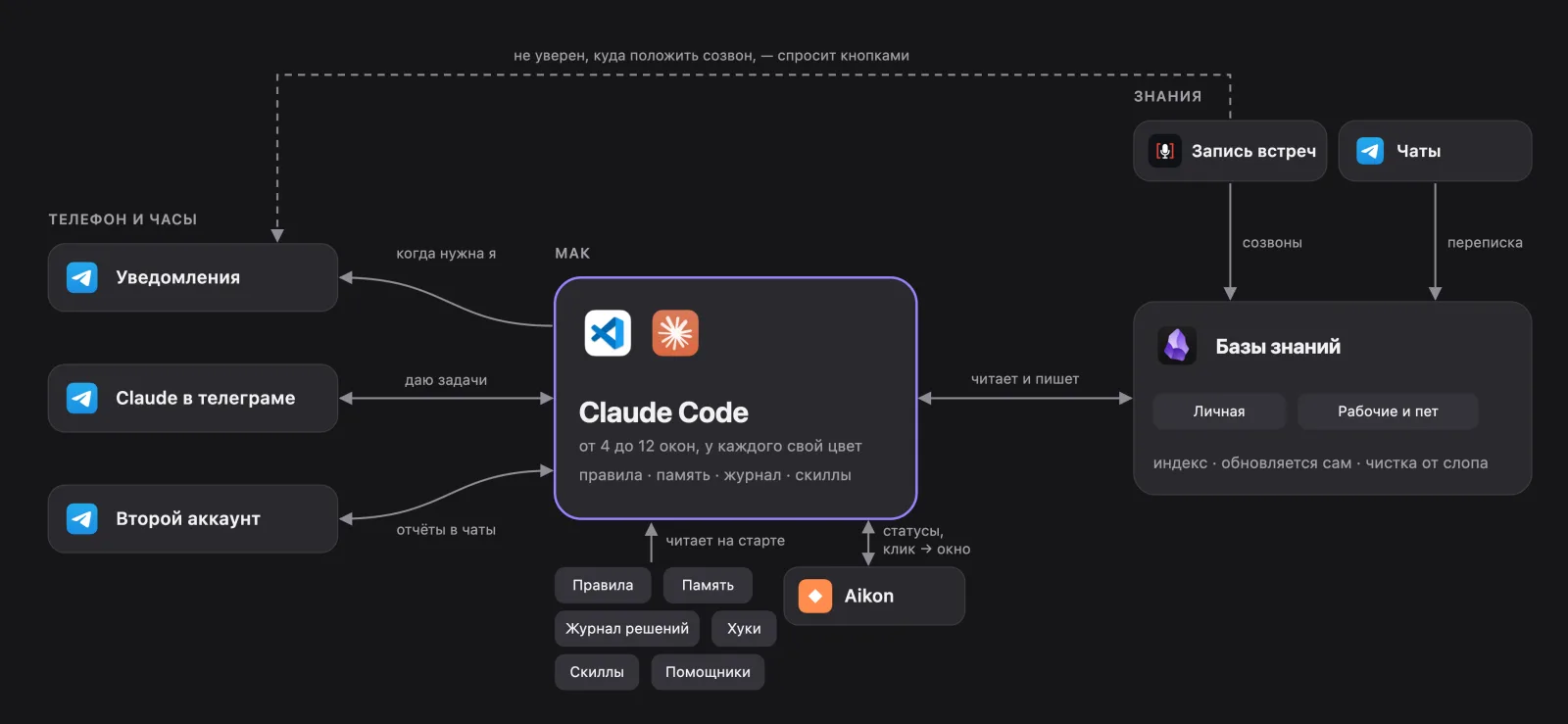Viewport: 1568px width, 724px height.
Task: Click the Уведомления label
Action: 177,278
